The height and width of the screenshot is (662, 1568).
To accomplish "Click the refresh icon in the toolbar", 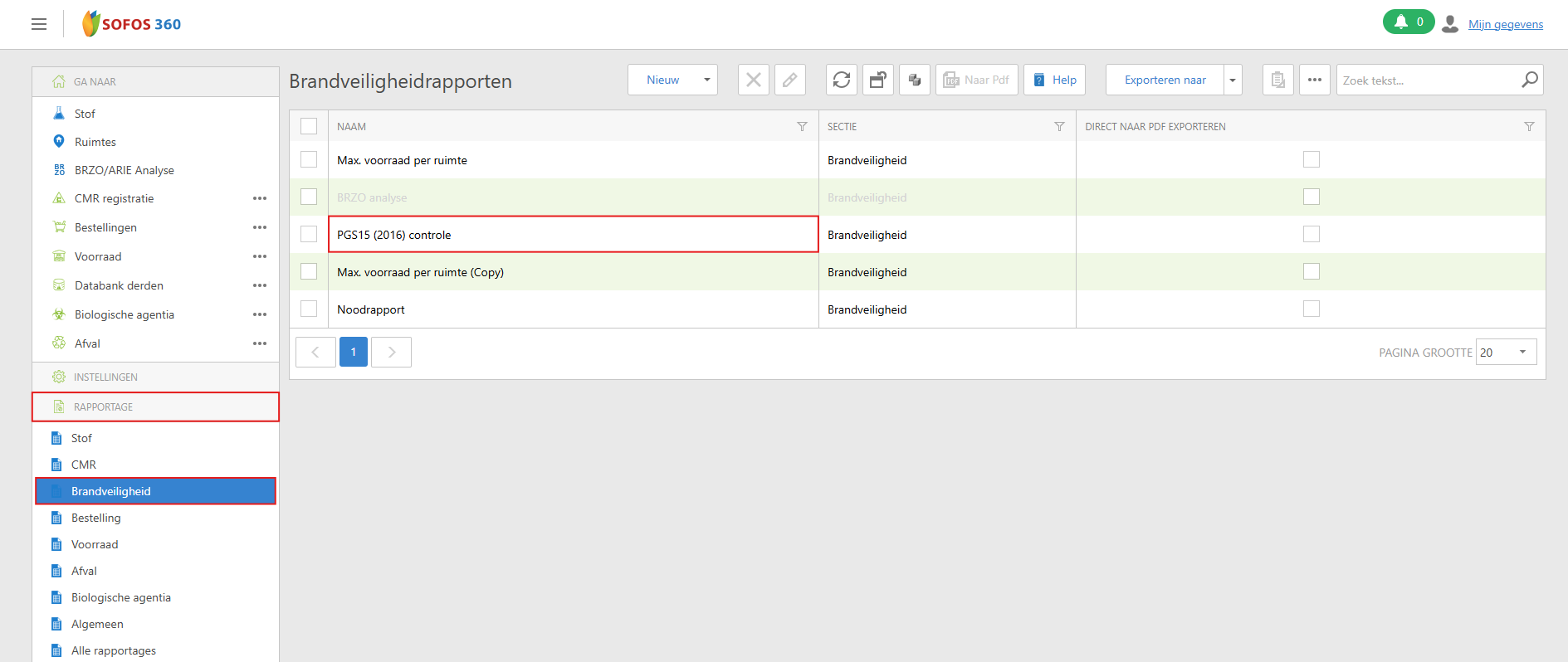I will pyautogui.click(x=841, y=80).
